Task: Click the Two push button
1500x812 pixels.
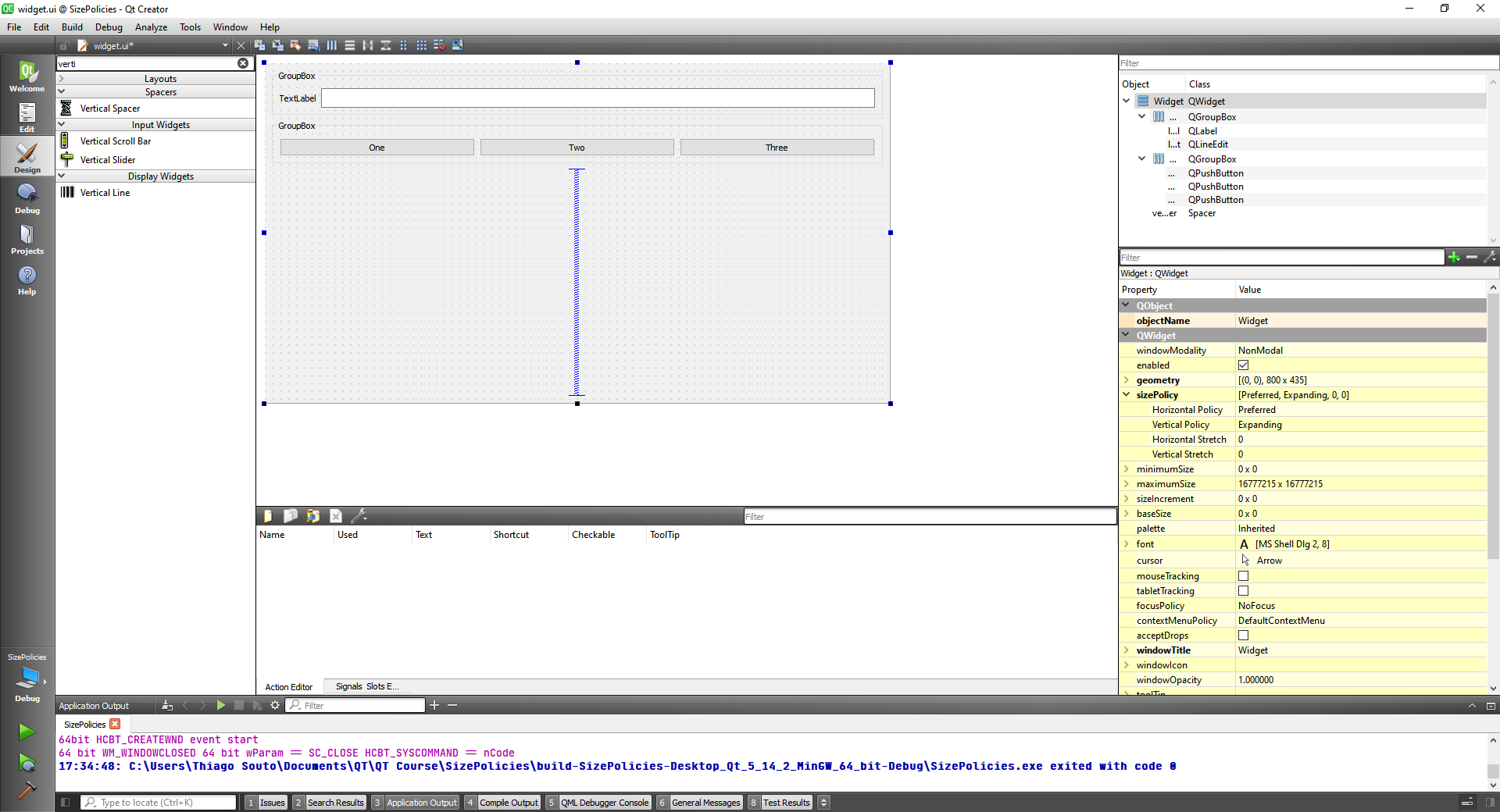Action: click(577, 148)
